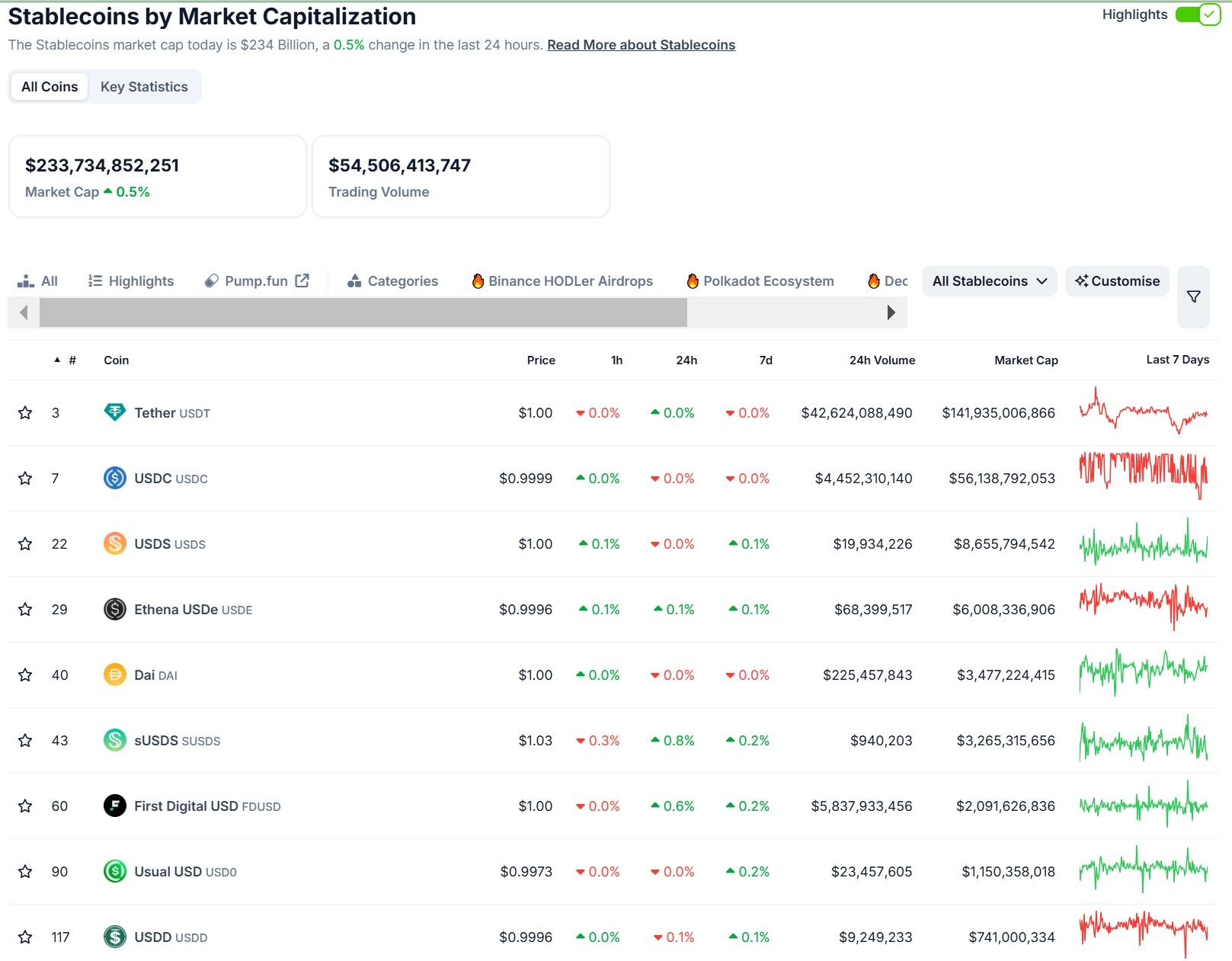This screenshot has width=1232, height=961.
Task: Star the Usual USD row
Action: [x=25, y=872]
